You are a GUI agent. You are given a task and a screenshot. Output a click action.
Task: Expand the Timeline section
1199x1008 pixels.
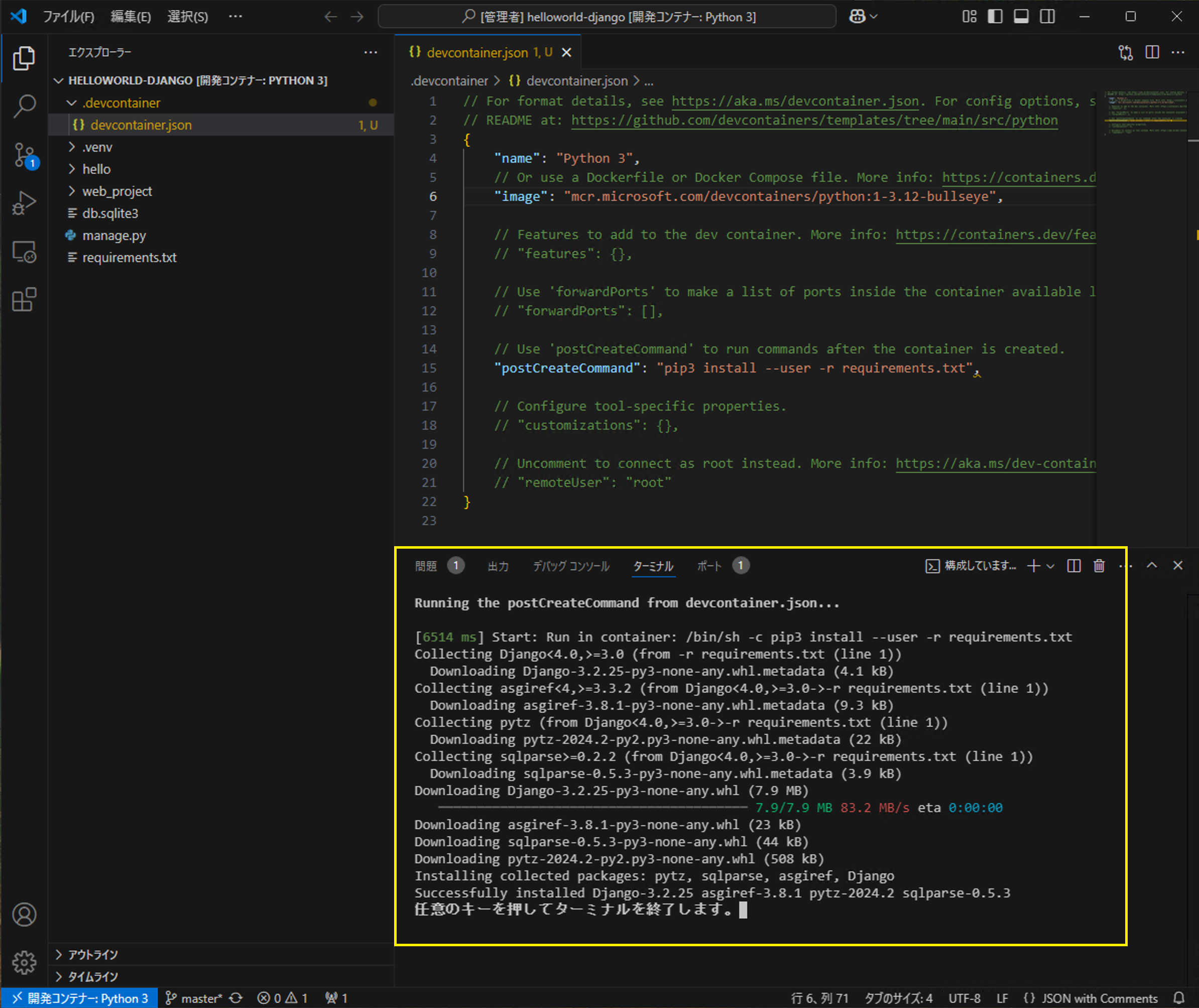click(x=221, y=976)
